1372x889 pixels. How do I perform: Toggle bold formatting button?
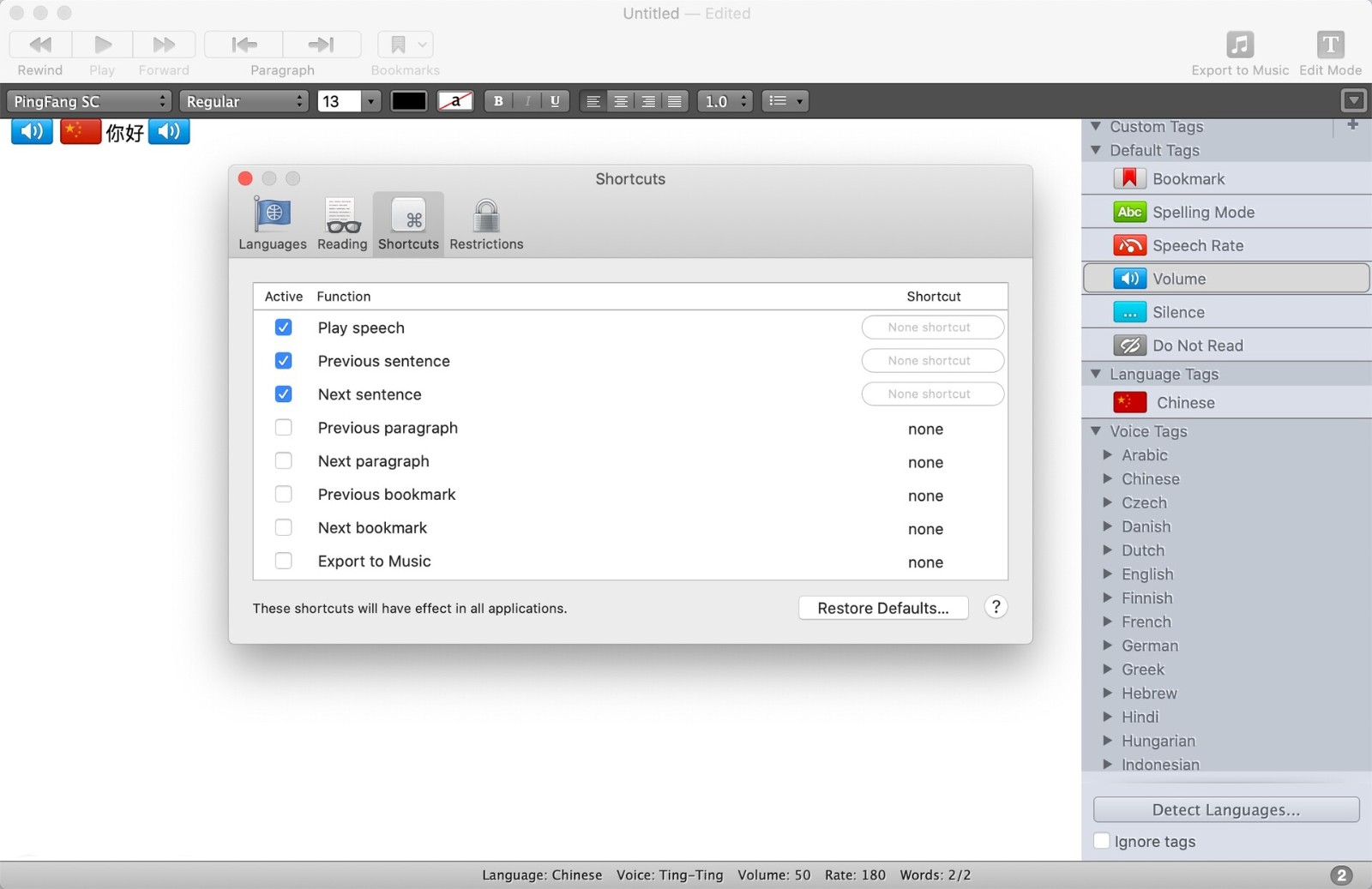coord(498,101)
